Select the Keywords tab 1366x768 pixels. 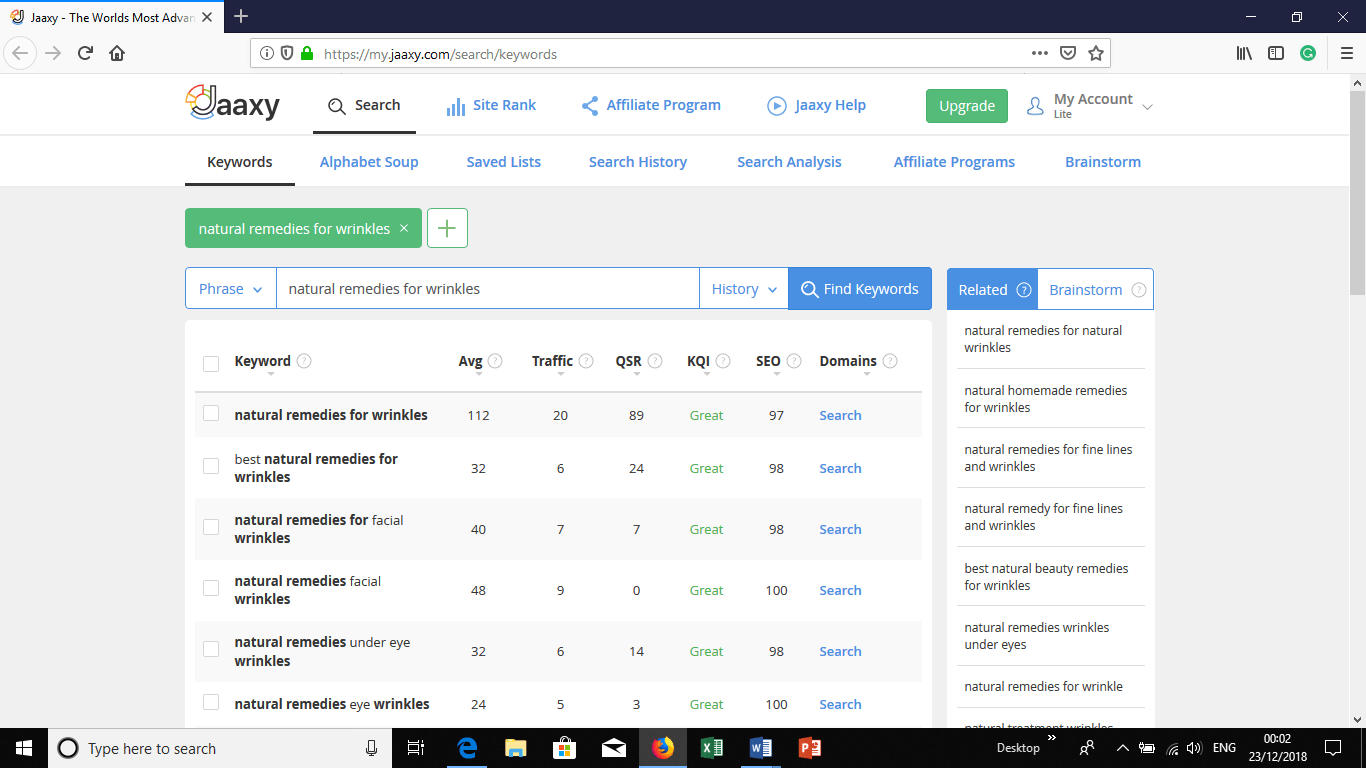pyautogui.click(x=240, y=162)
